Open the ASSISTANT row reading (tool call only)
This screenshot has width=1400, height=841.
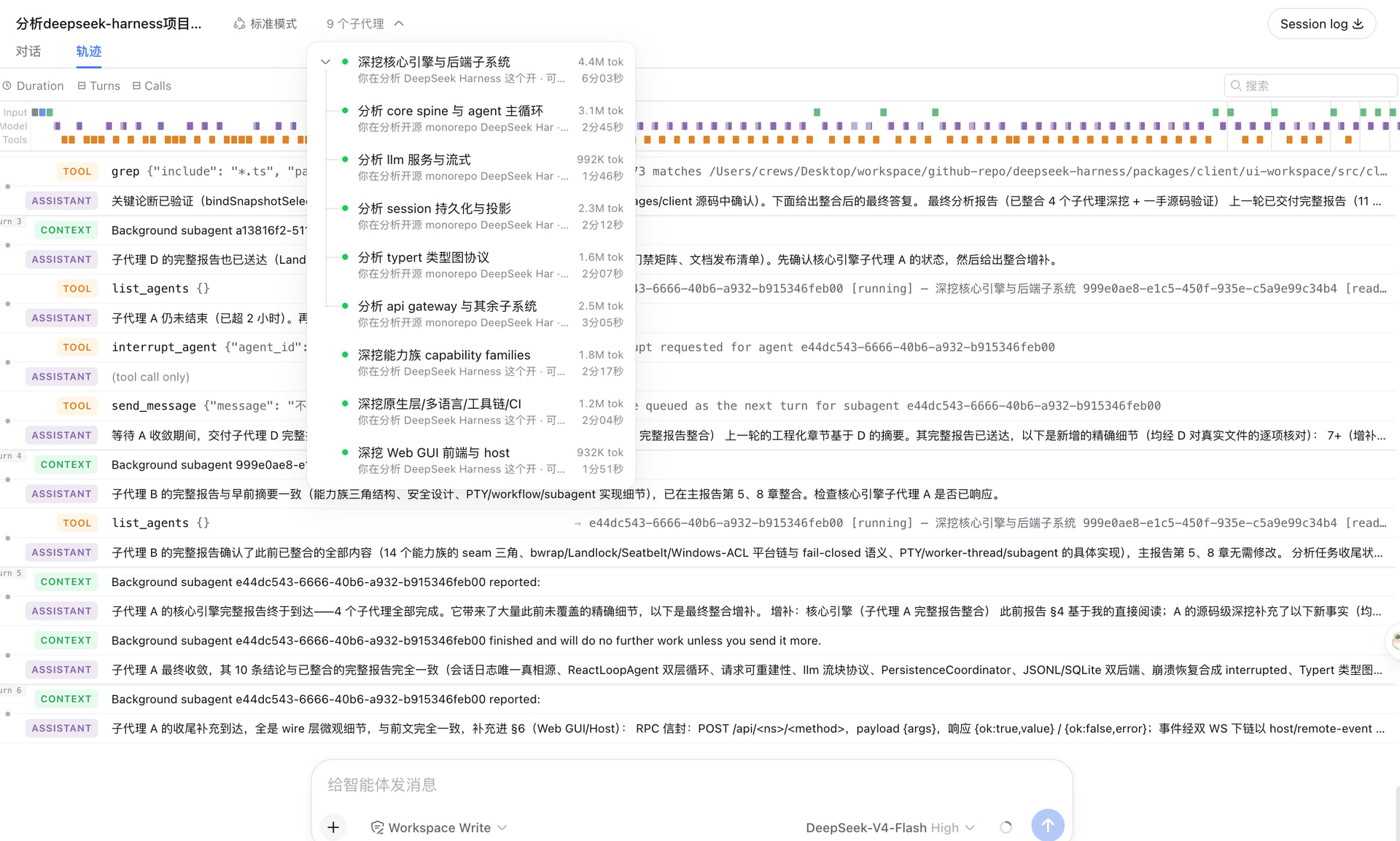point(700,377)
